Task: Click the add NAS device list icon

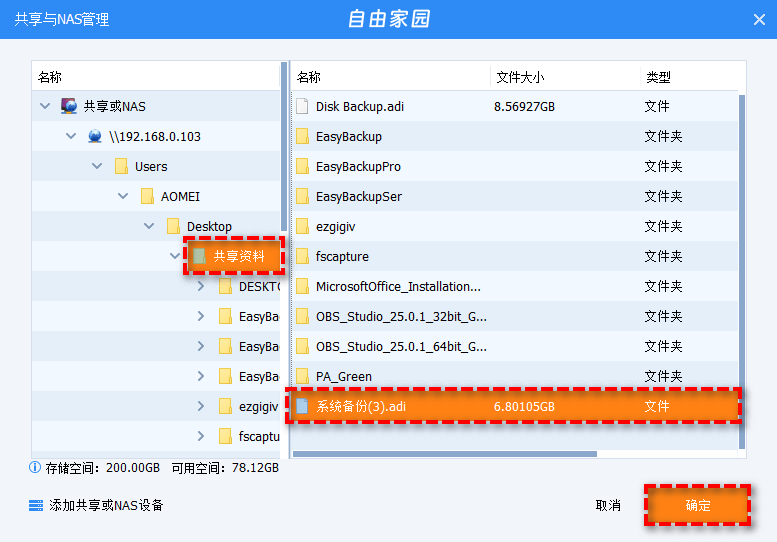Action: (x=36, y=505)
